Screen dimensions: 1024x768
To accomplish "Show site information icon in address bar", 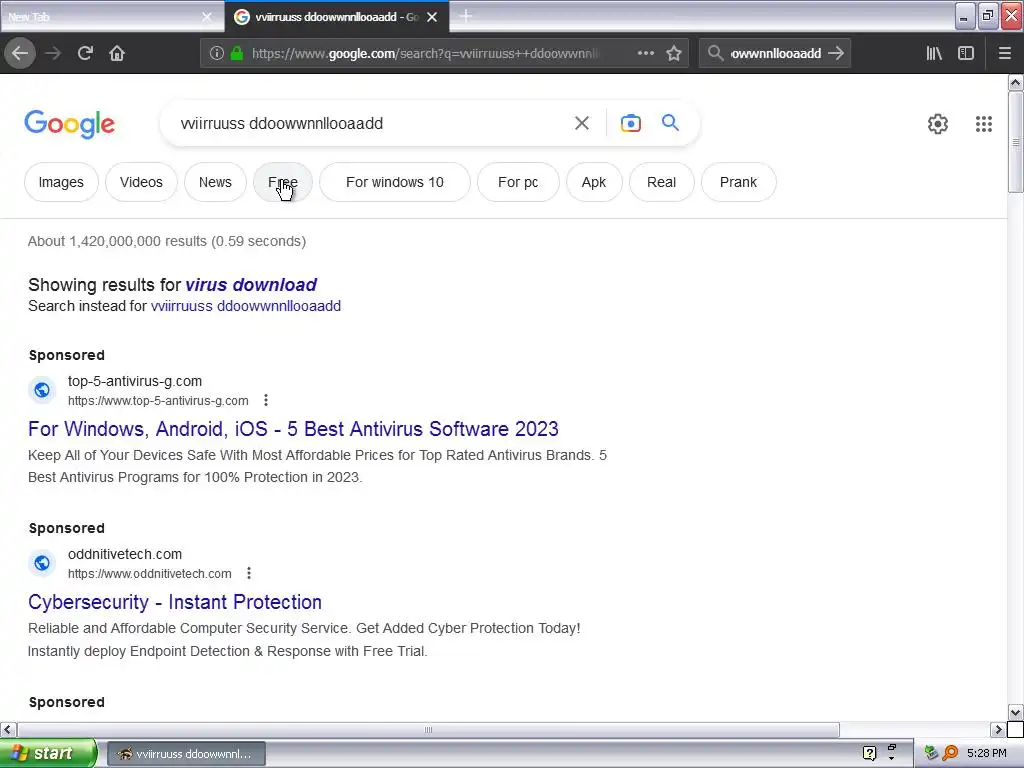I will (x=217, y=53).
